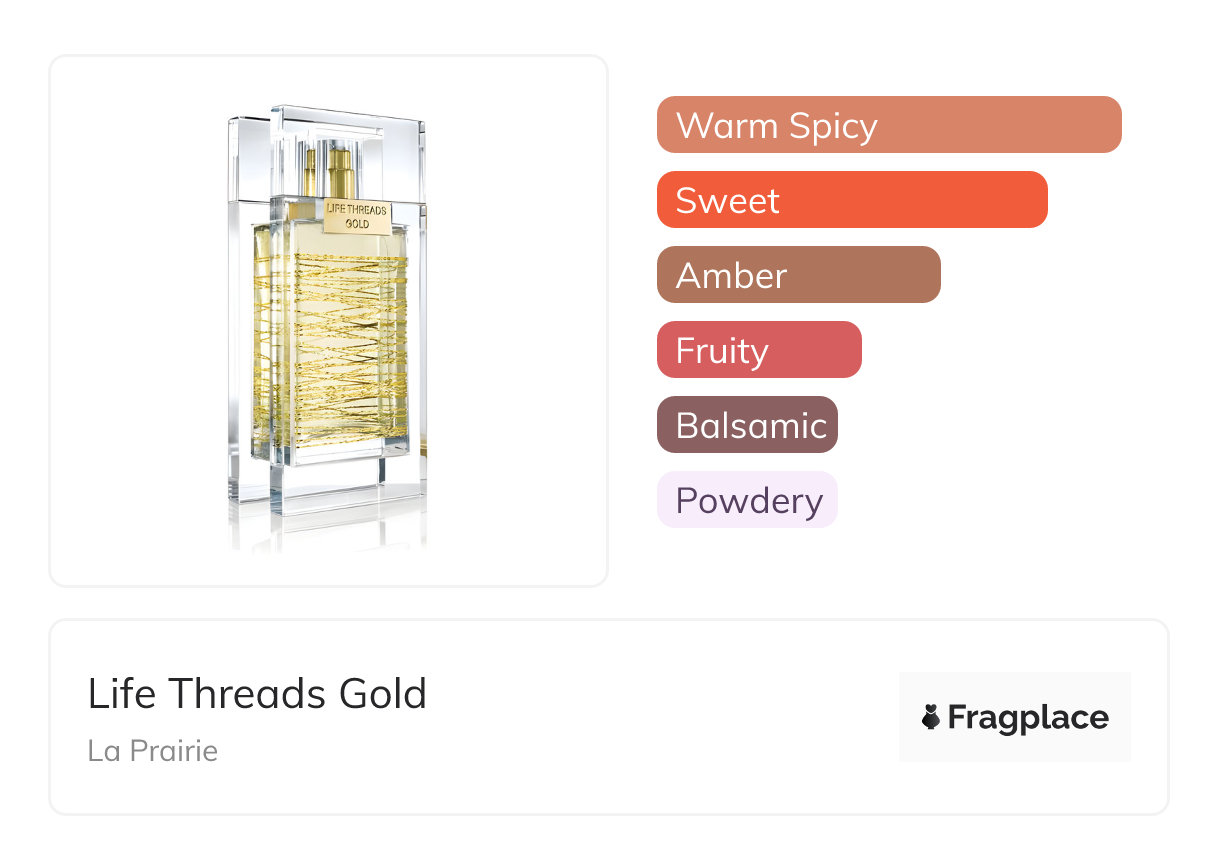Click the gold label on the bottle
Screen dimensions: 1218x864
click(356, 216)
